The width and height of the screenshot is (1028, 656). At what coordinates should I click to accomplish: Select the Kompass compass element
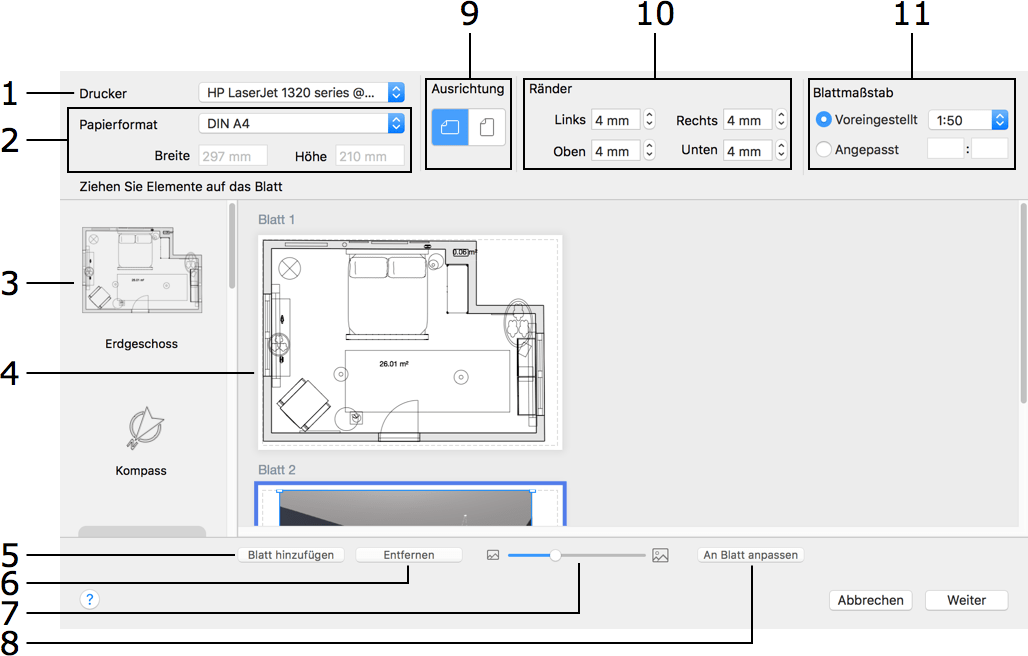click(x=145, y=427)
